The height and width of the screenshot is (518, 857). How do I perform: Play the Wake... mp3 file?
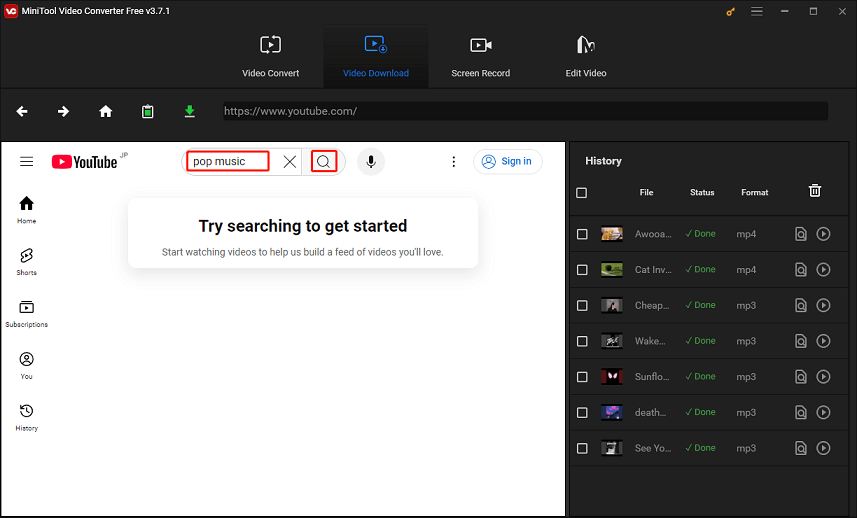coord(824,341)
